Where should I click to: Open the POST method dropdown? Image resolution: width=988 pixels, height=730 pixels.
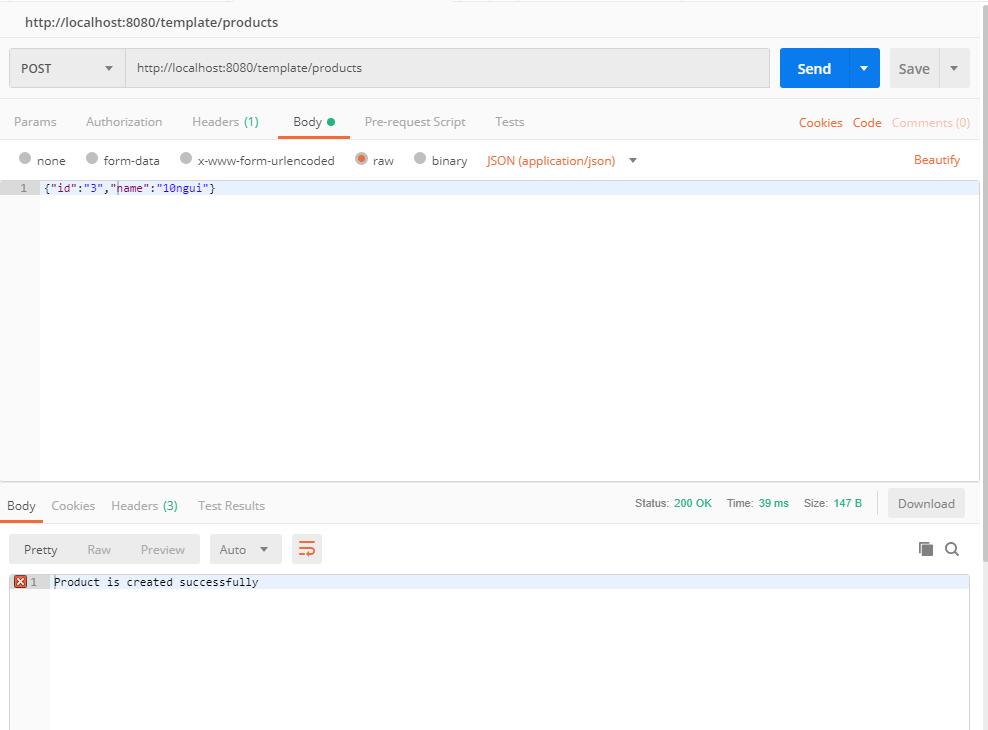[x=67, y=68]
